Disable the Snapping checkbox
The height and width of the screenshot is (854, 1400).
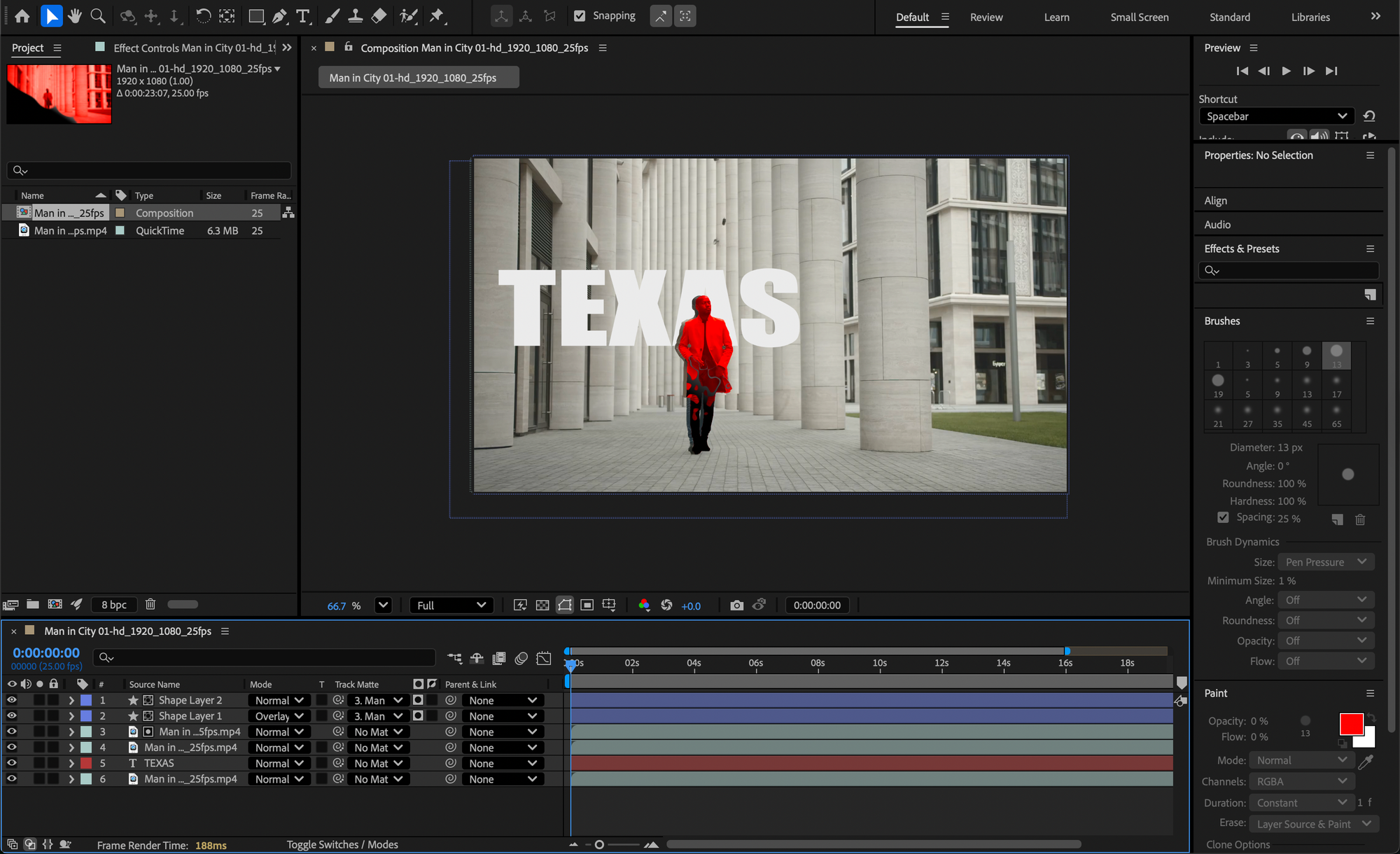[580, 16]
